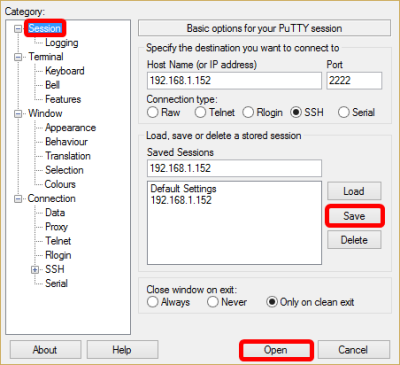Set close window on exit to Always

153,302
